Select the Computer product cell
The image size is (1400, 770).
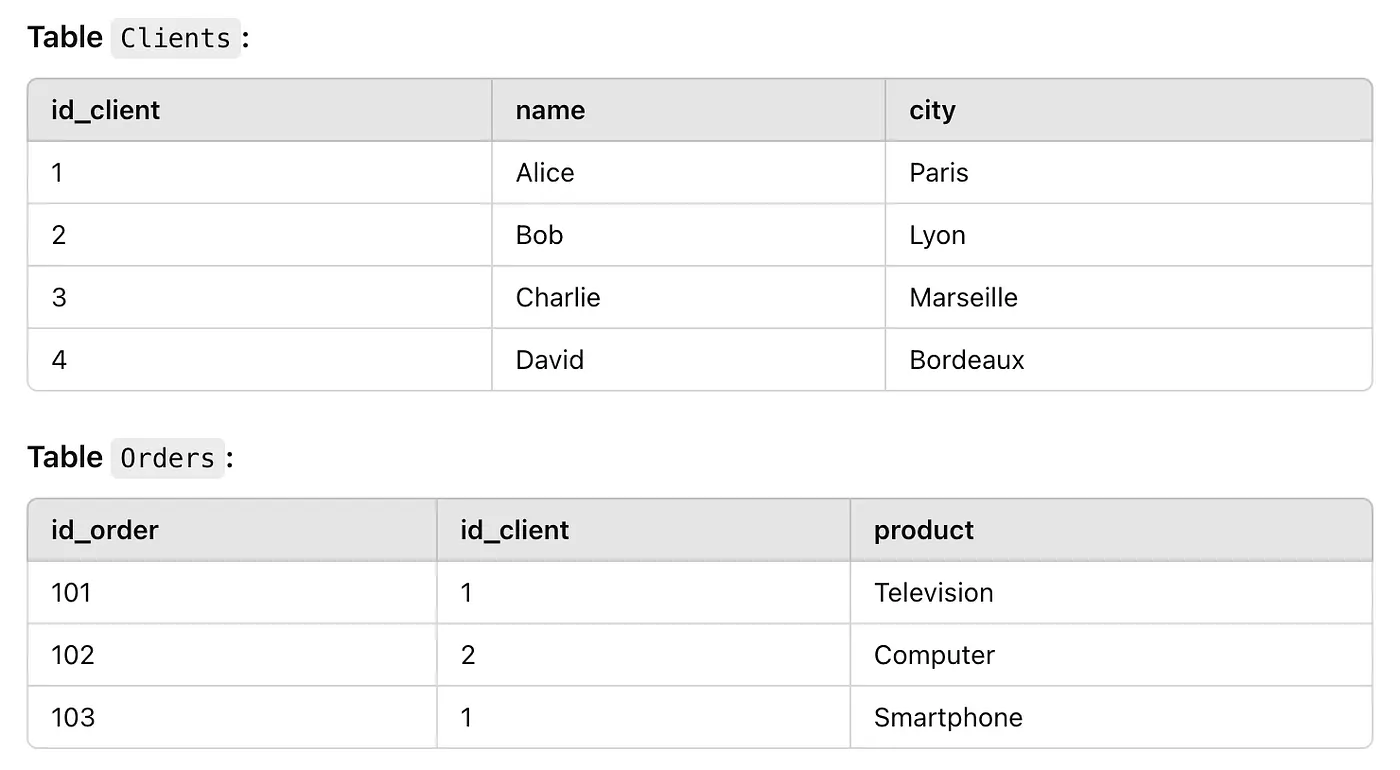click(x=1111, y=655)
